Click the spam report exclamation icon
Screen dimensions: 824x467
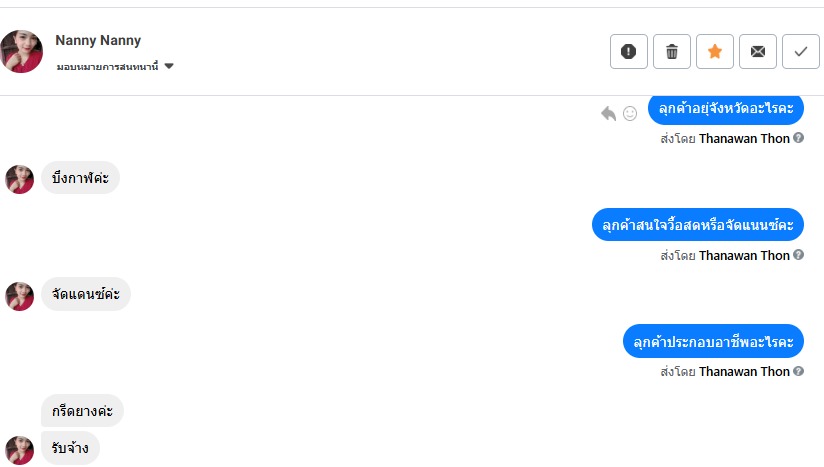[x=628, y=52]
